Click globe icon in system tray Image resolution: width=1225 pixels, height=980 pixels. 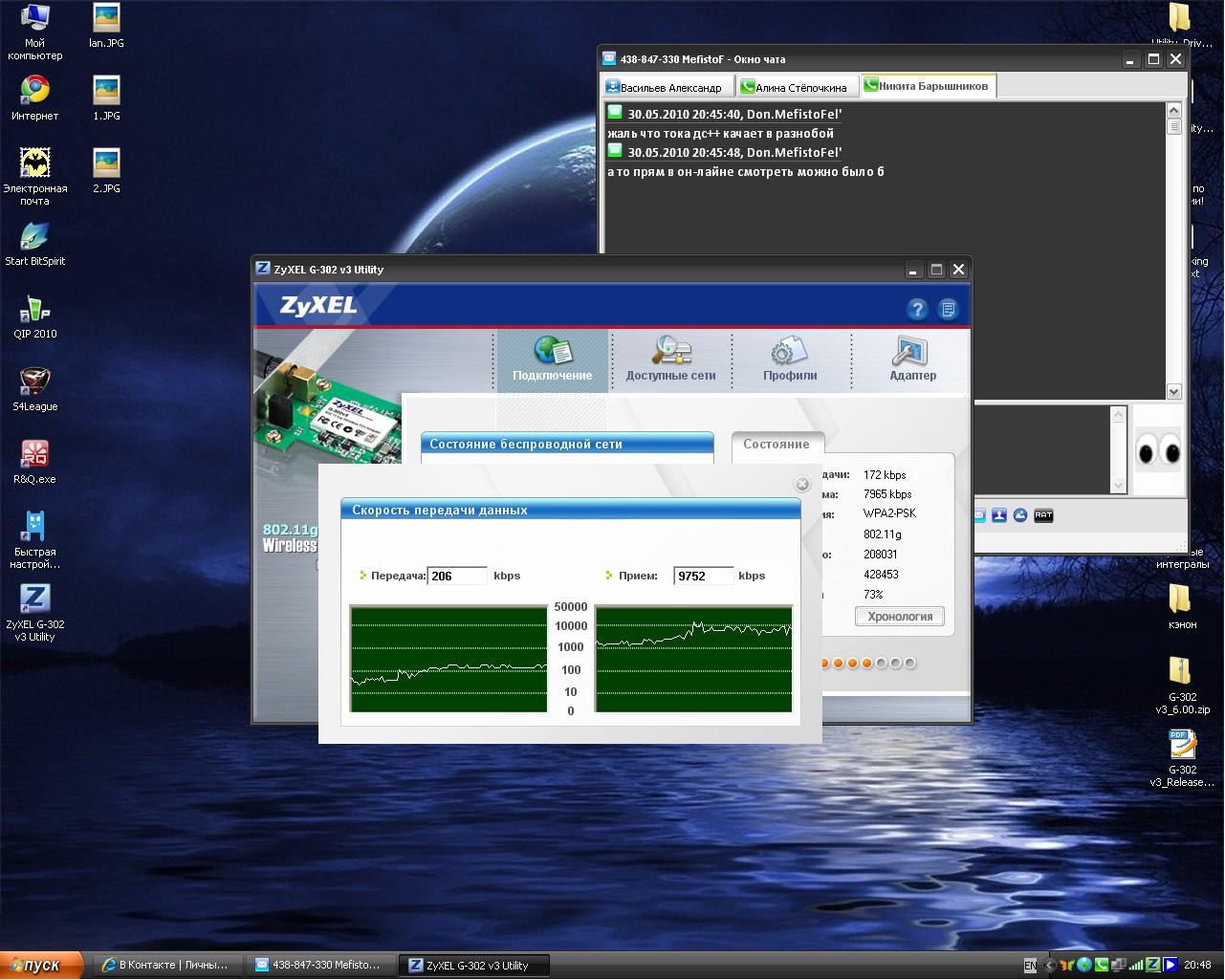point(1084,966)
